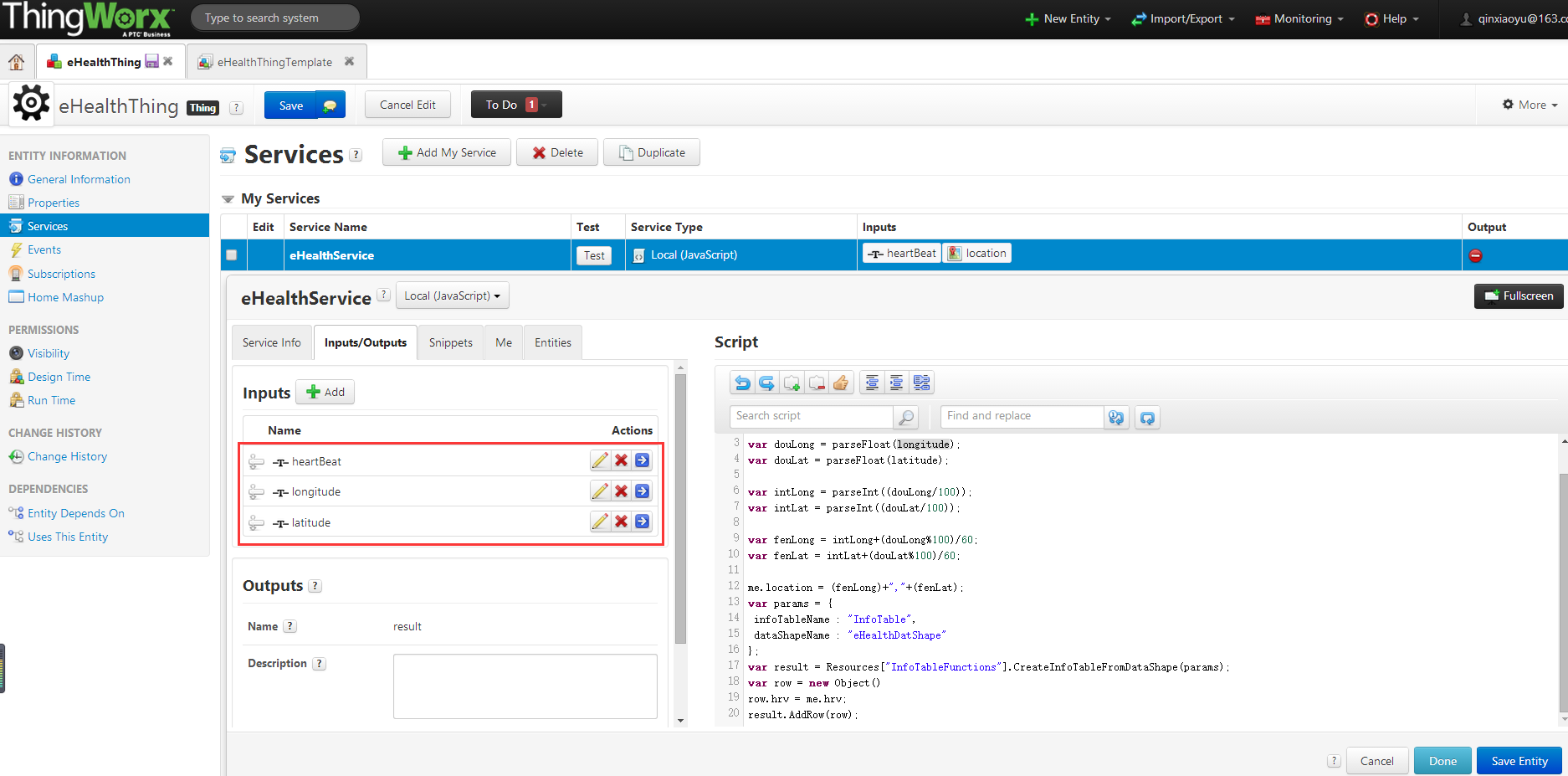This screenshot has width=1568, height=776.
Task: Delete the longitude input with red X
Action: (621, 491)
